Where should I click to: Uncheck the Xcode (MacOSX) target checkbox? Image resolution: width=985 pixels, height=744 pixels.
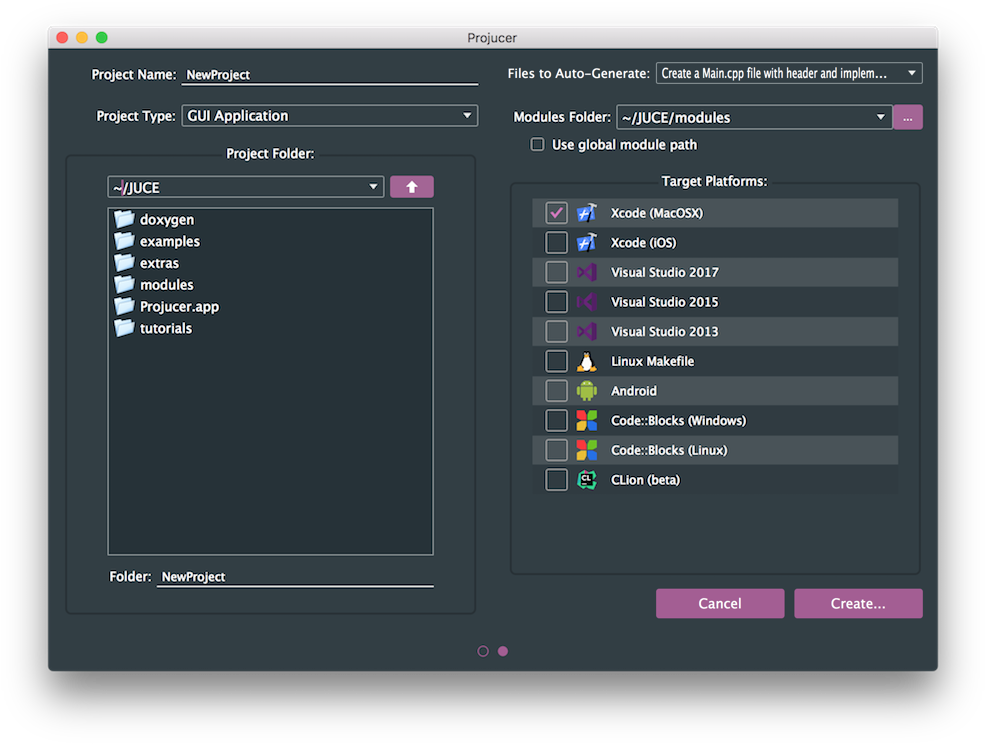556,212
